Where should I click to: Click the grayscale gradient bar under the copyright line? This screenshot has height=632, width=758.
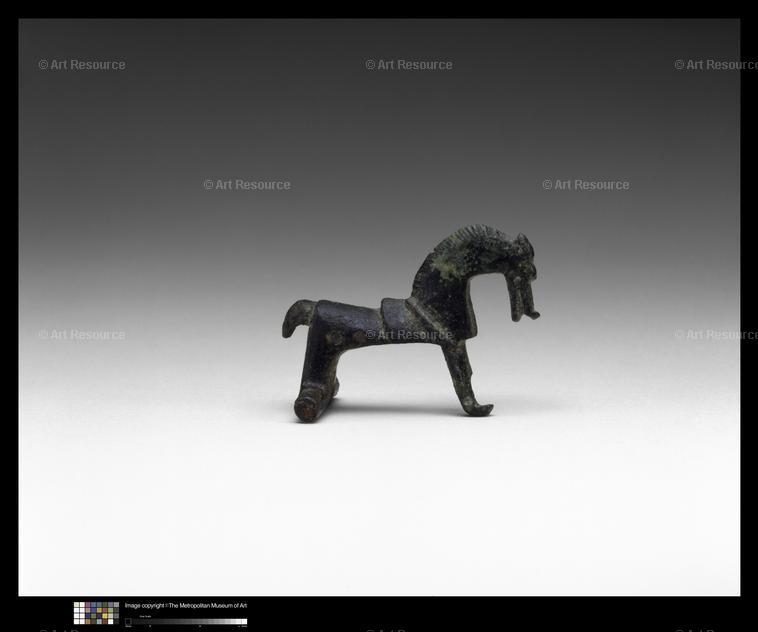point(186,622)
